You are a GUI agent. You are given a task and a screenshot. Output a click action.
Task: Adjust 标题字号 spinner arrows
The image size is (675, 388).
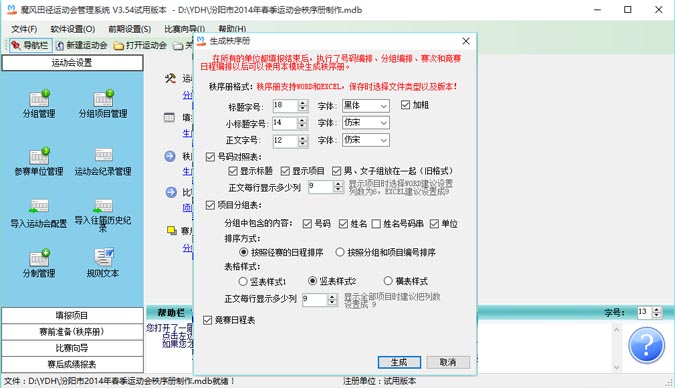pyautogui.click(x=303, y=106)
